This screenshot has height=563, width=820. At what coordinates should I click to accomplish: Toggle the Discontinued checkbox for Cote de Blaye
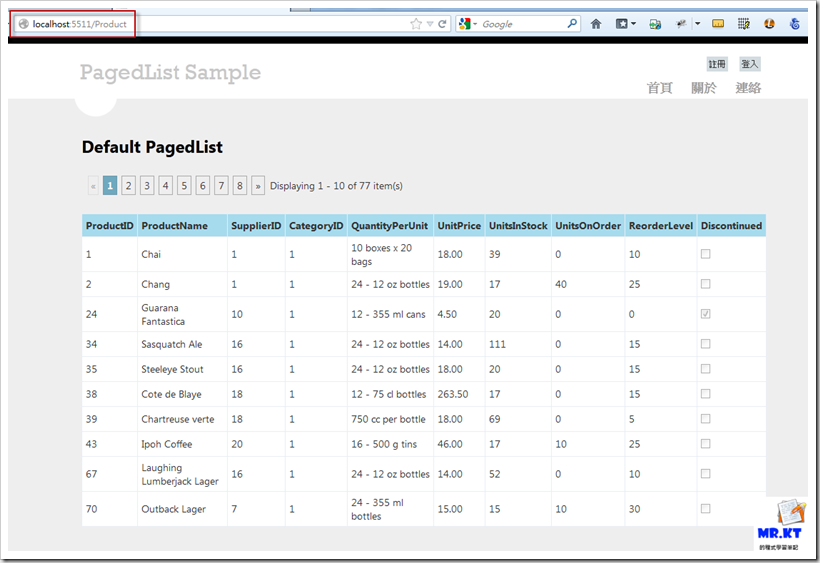coord(705,394)
